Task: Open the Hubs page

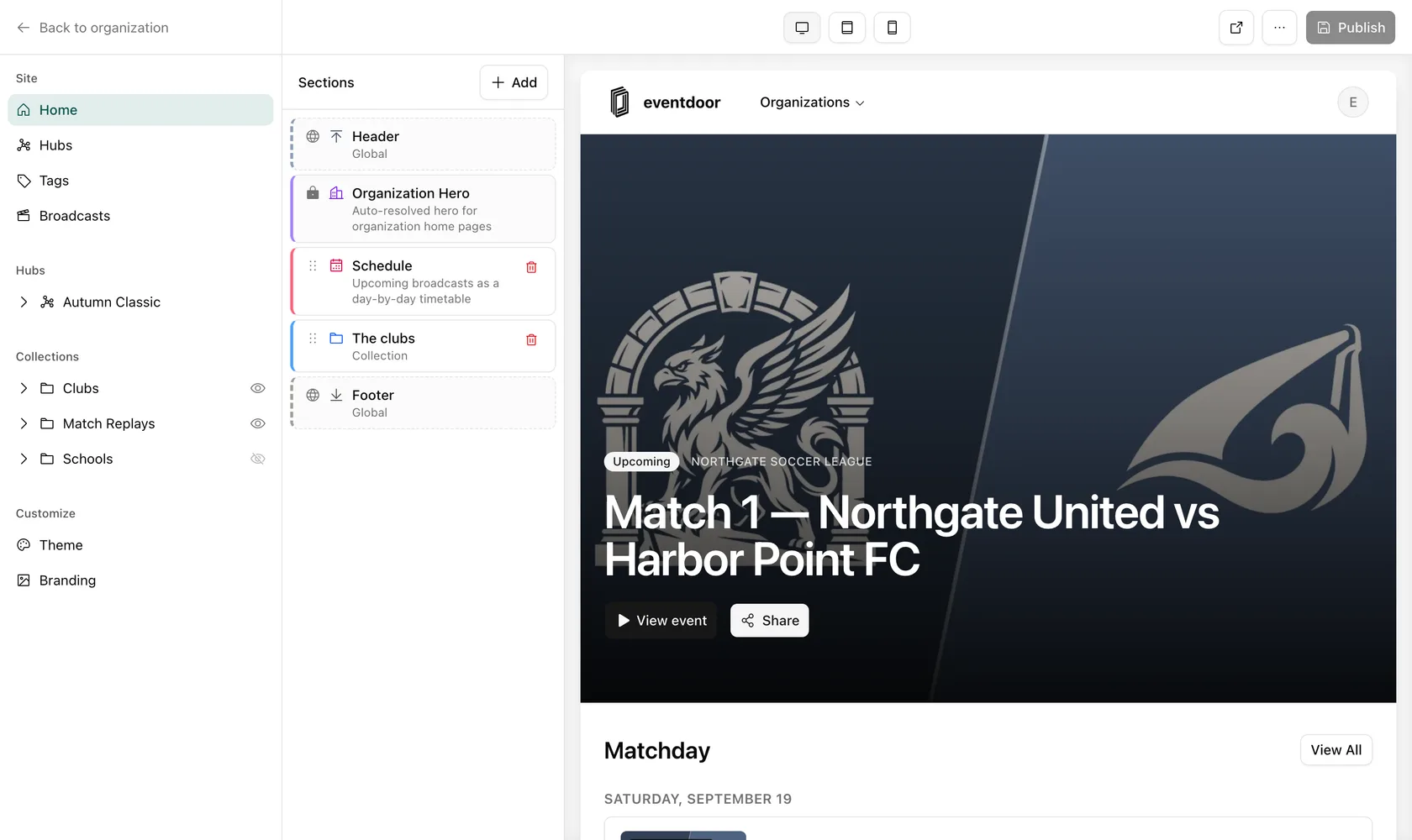Action: 140,145
